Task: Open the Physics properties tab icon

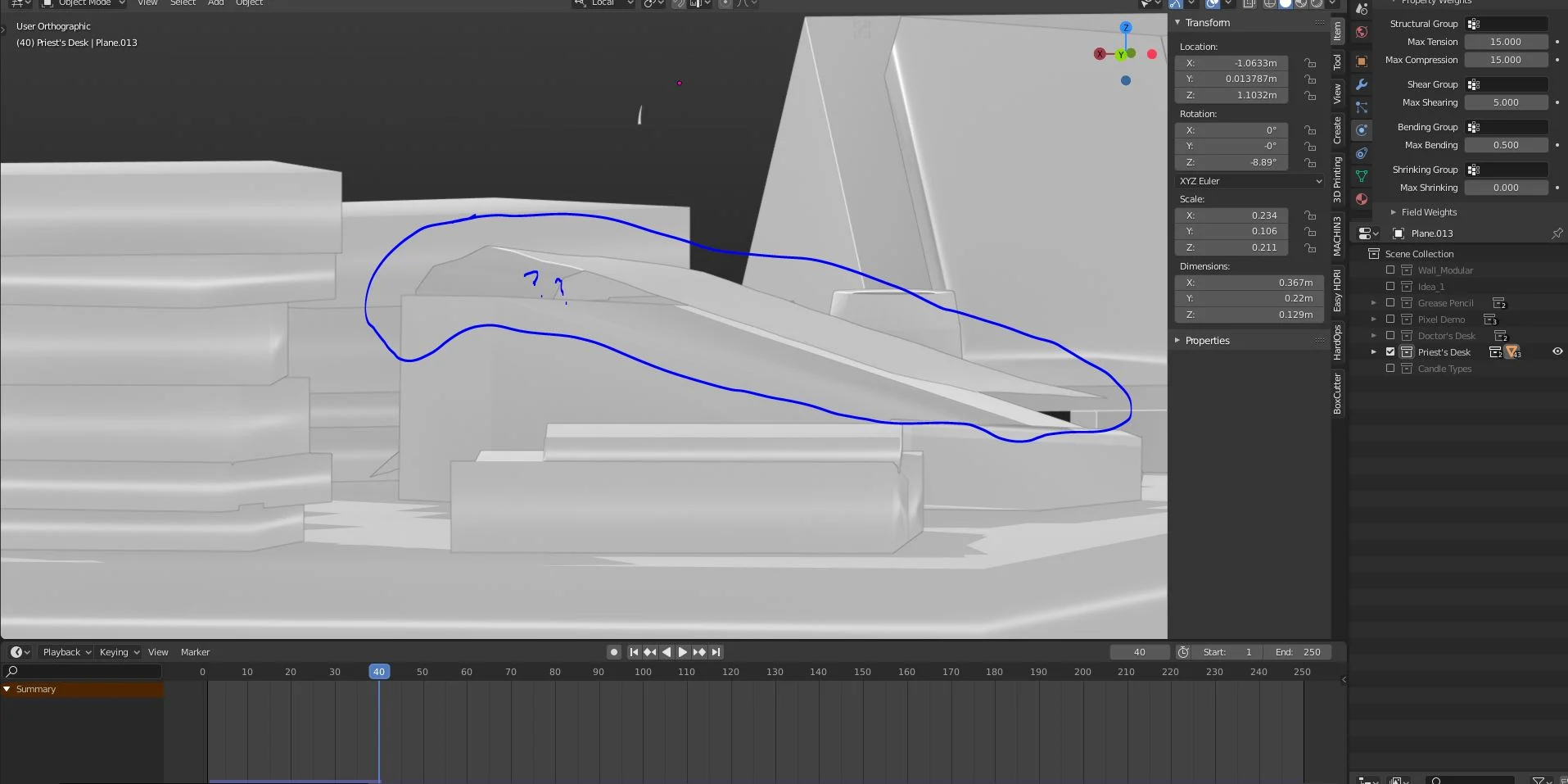Action: (1362, 130)
